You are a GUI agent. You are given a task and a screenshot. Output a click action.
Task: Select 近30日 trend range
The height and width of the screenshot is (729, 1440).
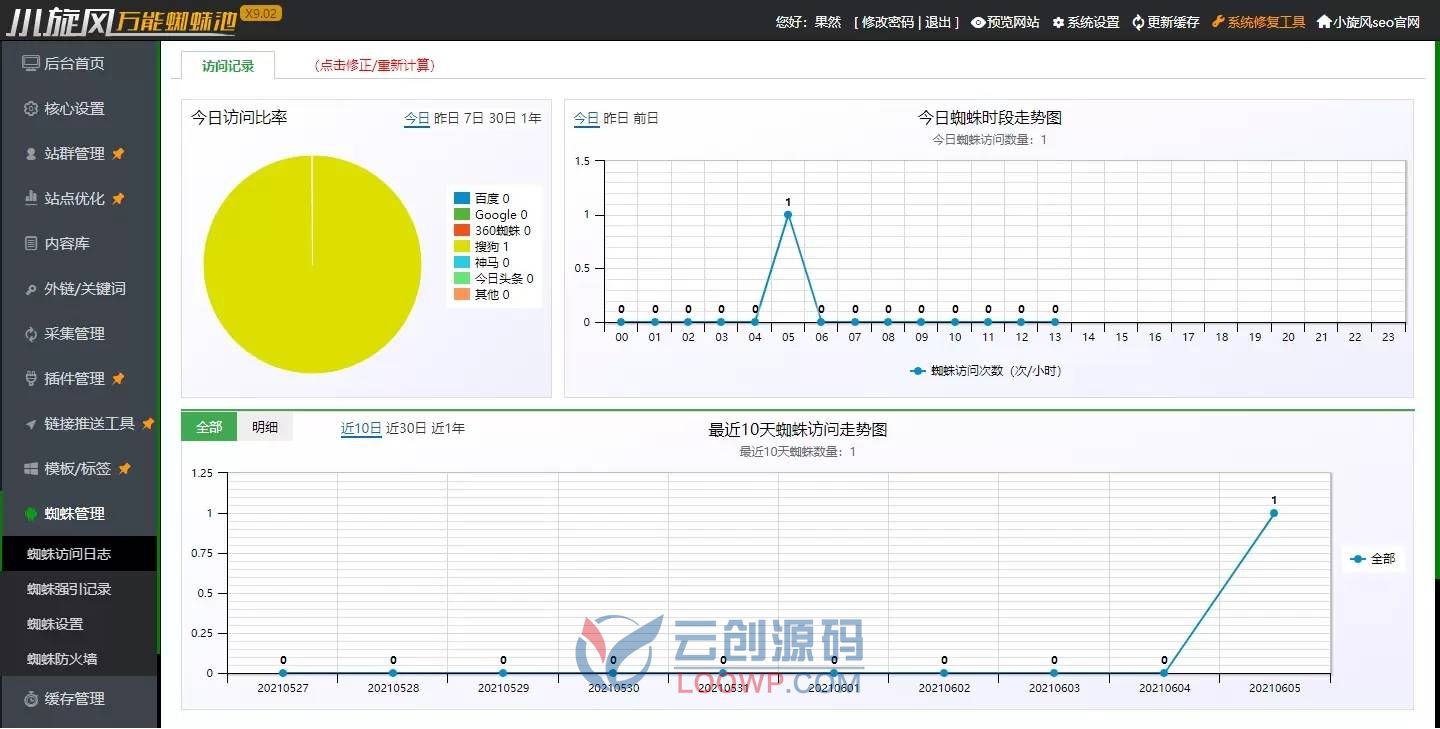[x=406, y=428]
